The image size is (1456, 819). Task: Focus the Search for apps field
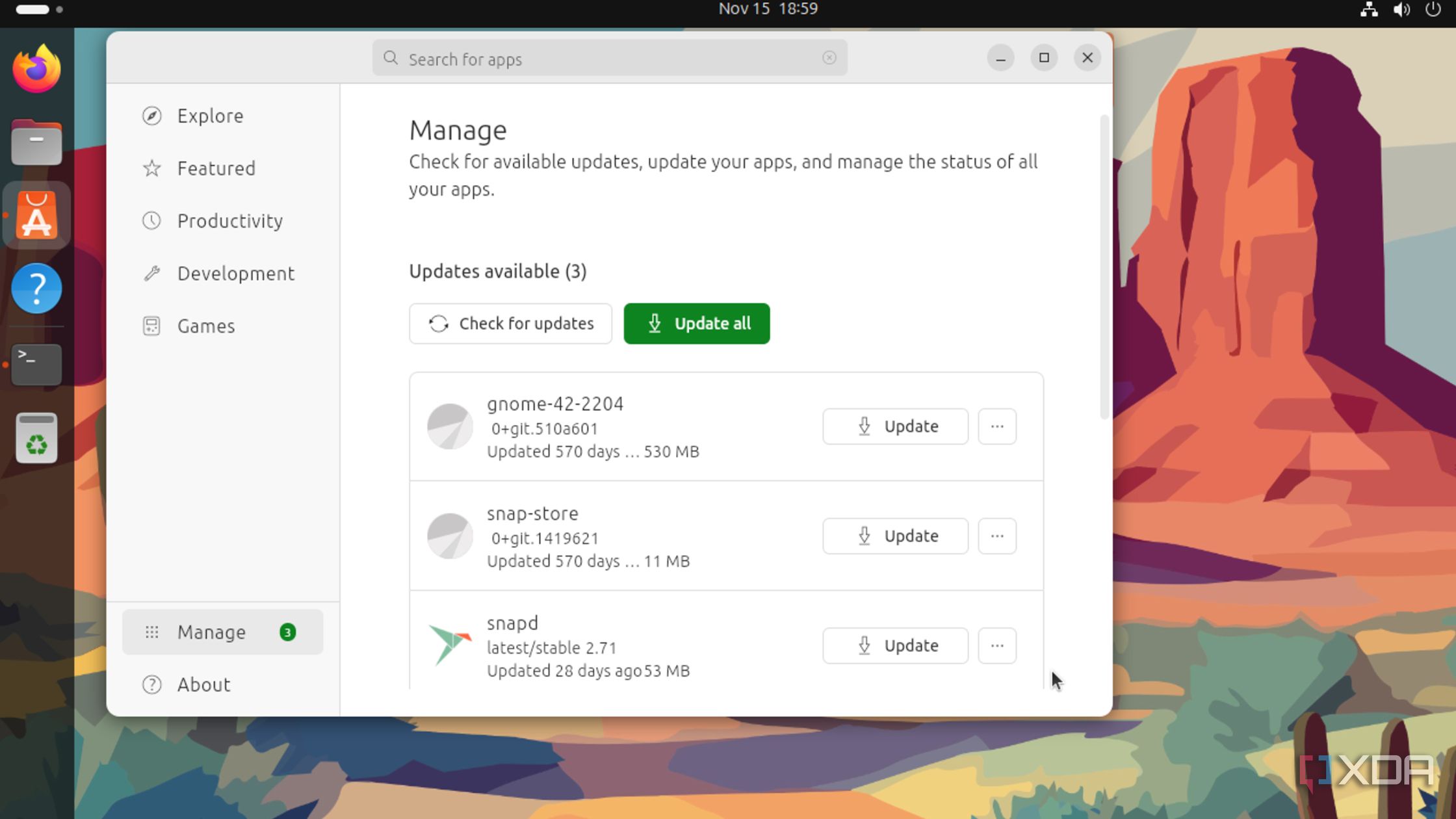[x=610, y=58]
